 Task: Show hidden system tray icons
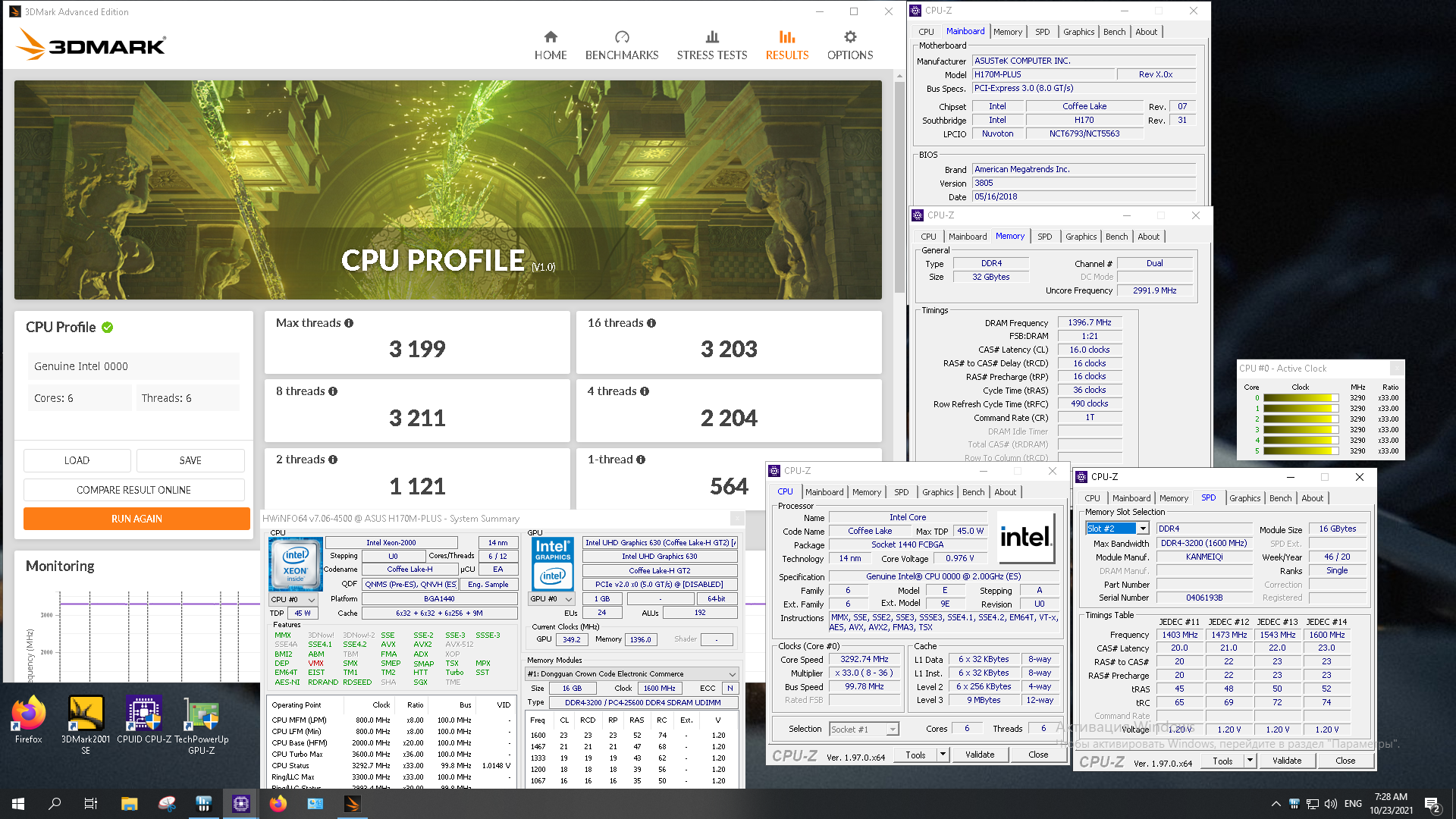point(1276,804)
